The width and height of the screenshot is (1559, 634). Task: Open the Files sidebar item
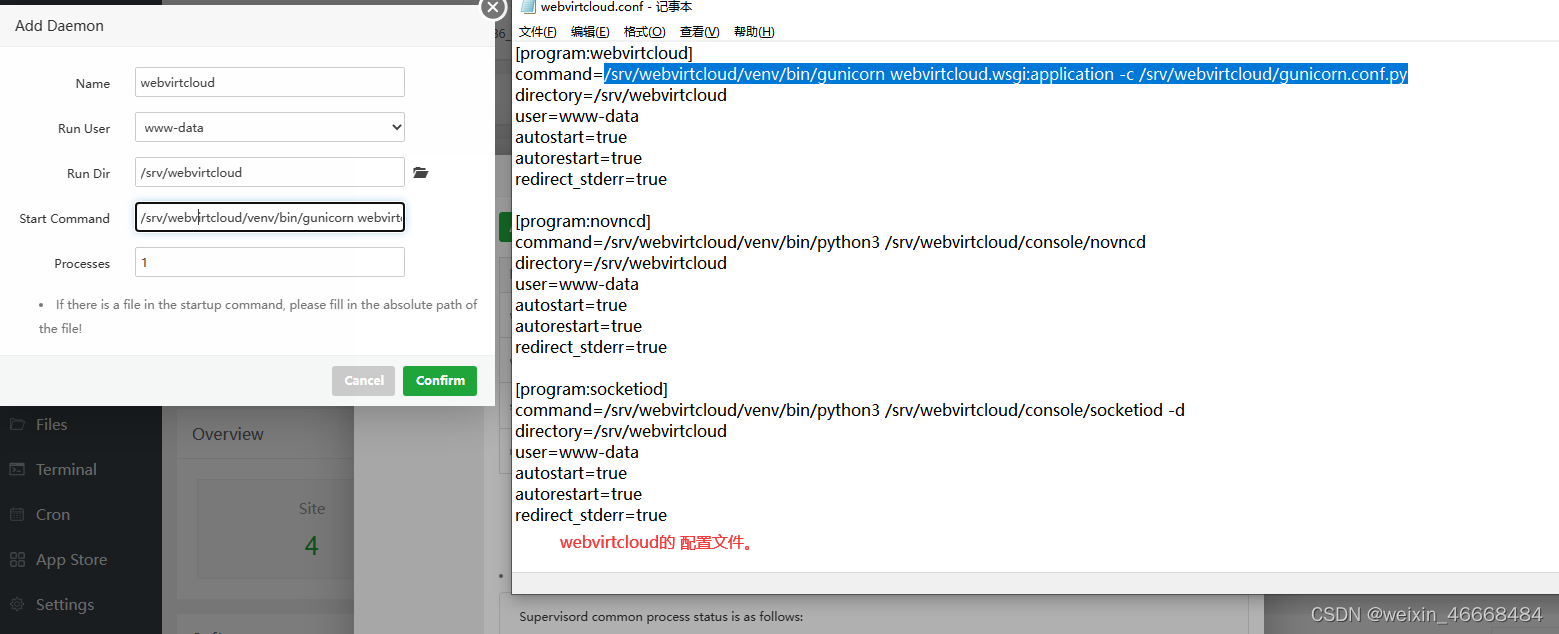(51, 424)
